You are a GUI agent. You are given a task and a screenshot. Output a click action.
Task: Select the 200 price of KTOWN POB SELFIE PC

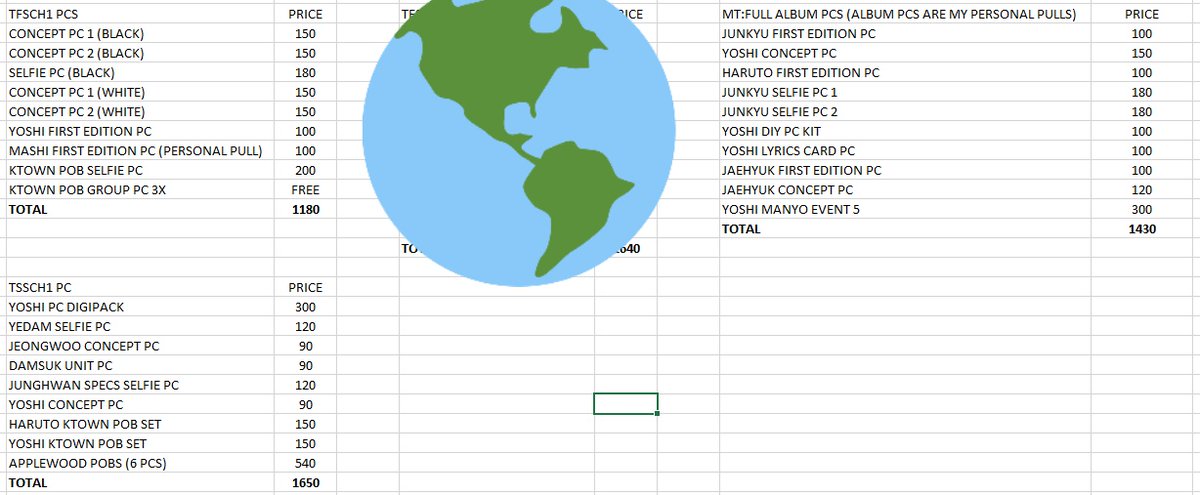tap(304, 171)
